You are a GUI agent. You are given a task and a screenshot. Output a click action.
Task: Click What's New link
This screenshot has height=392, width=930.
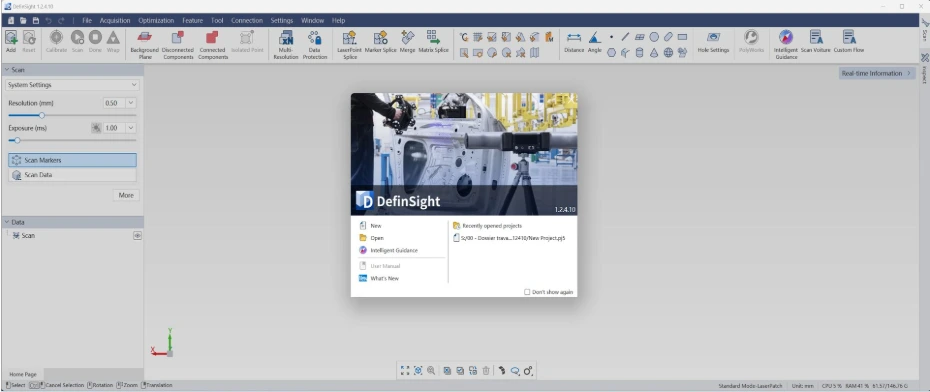tap(384, 278)
